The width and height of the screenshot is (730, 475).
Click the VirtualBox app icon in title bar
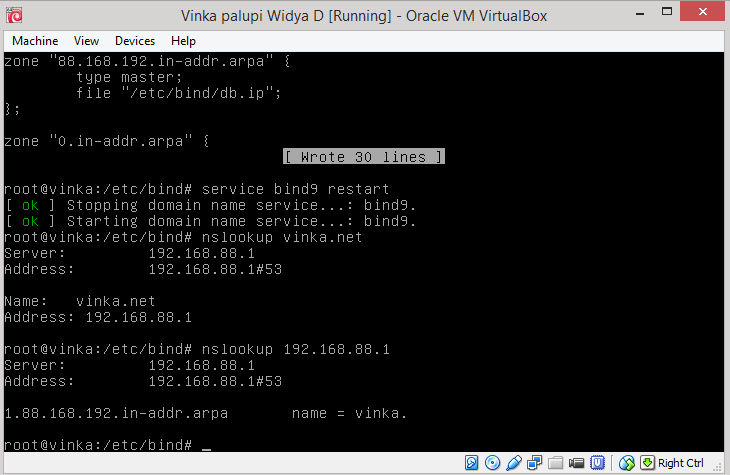click(x=14, y=15)
